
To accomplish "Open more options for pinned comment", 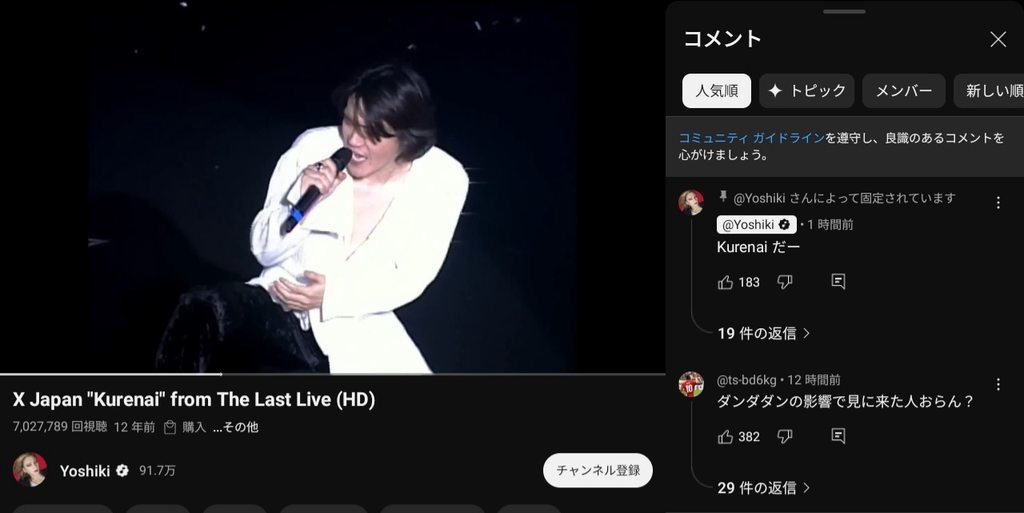I will click(x=998, y=203).
